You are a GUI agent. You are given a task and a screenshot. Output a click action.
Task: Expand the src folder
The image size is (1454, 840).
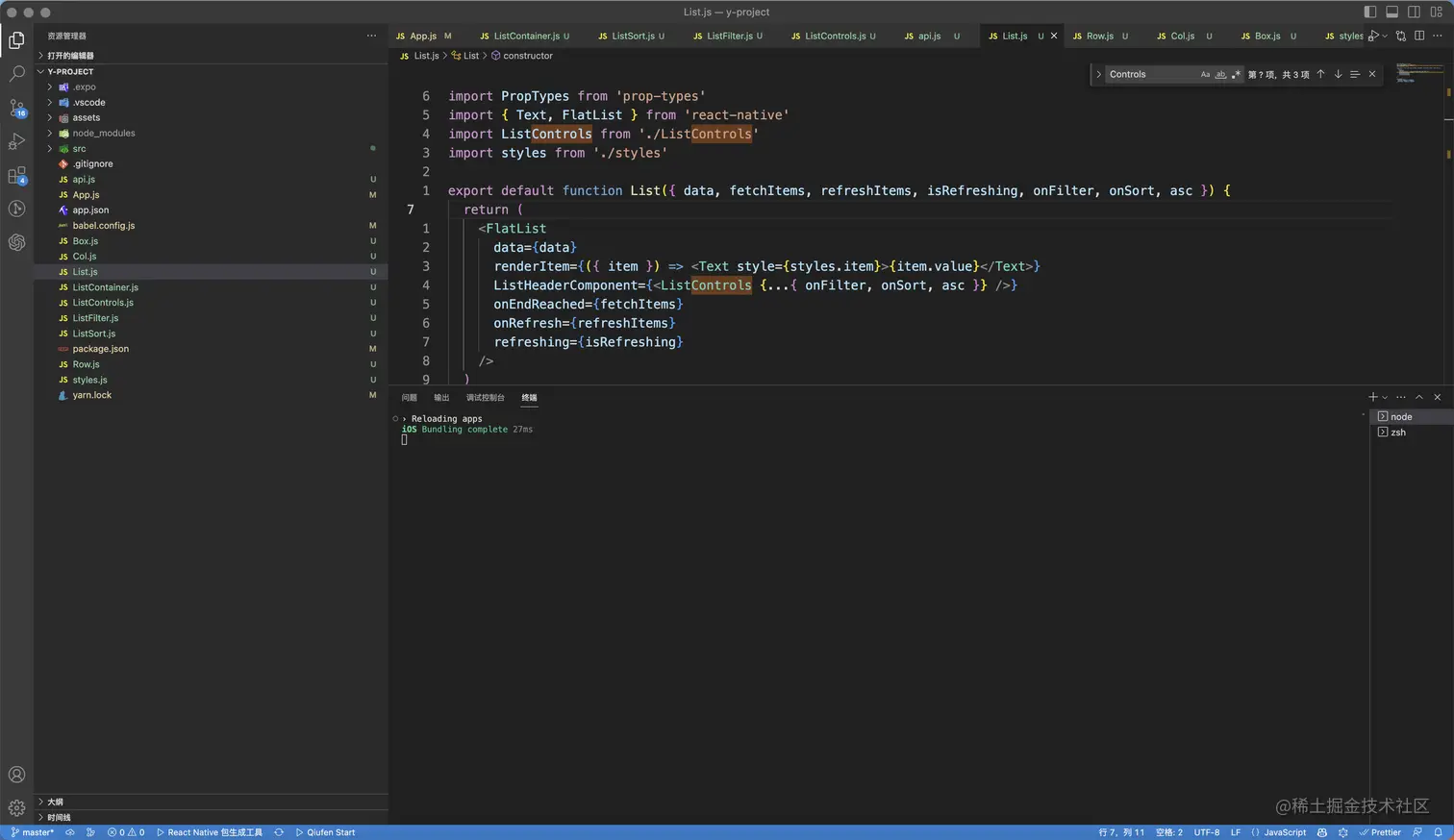(79, 149)
